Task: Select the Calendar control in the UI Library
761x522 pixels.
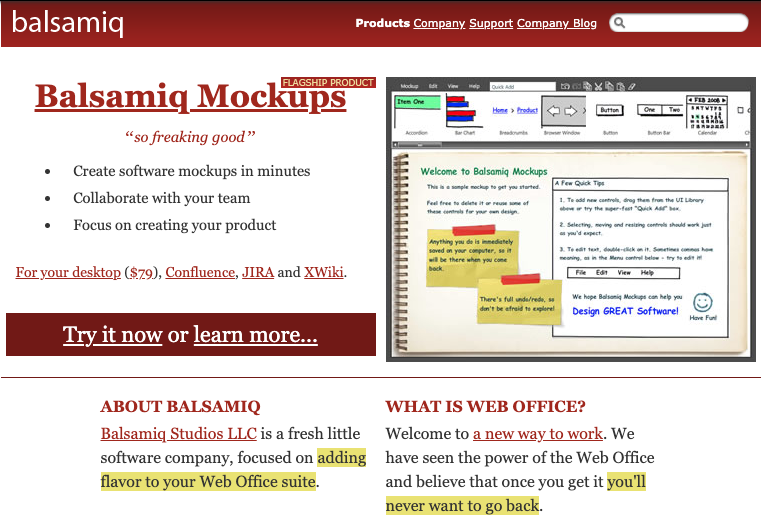Action: pos(707,115)
